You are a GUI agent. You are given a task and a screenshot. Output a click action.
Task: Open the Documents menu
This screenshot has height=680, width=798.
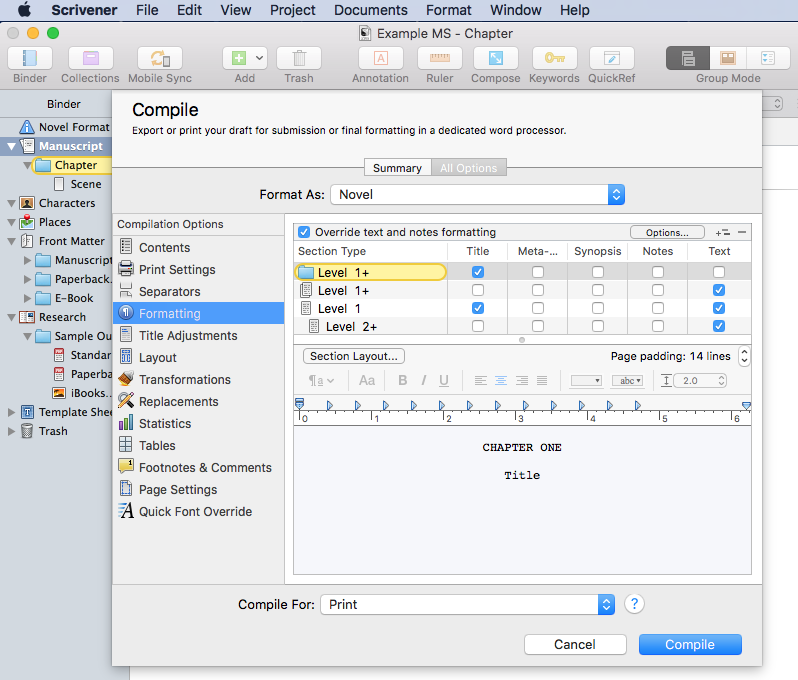click(370, 10)
